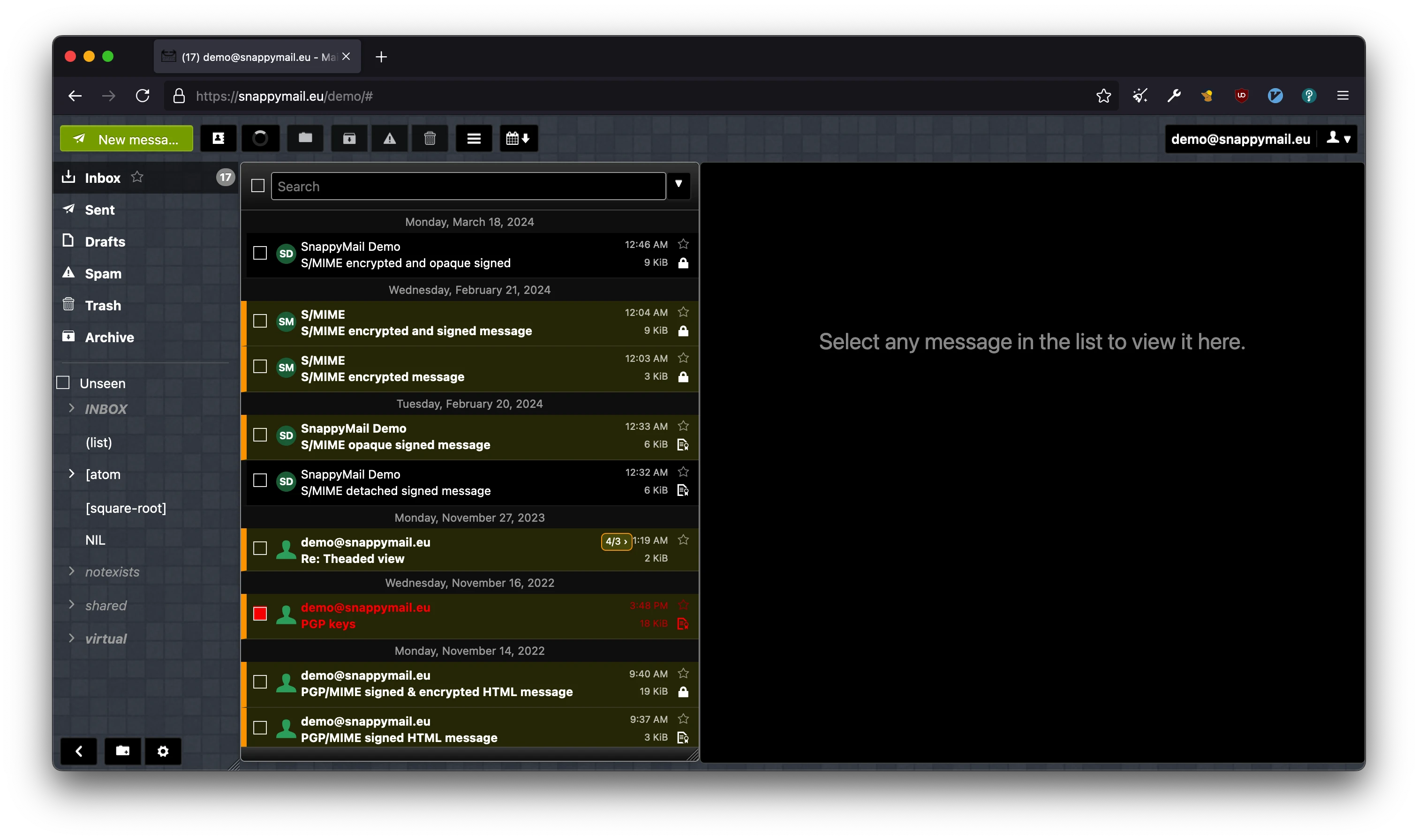Open the settings gear at bottom left
Viewport: 1418px width, 840px height.
pyautogui.click(x=163, y=751)
